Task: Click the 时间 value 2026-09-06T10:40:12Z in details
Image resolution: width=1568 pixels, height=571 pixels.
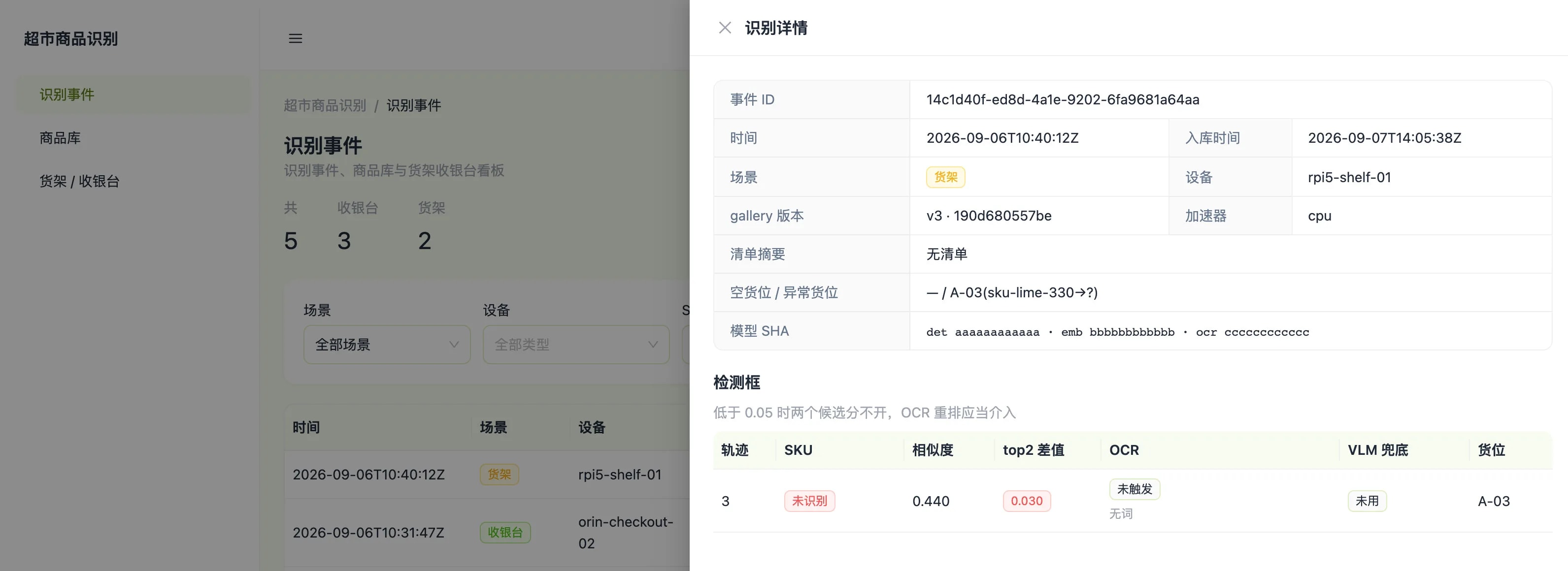Action: click(x=1002, y=138)
